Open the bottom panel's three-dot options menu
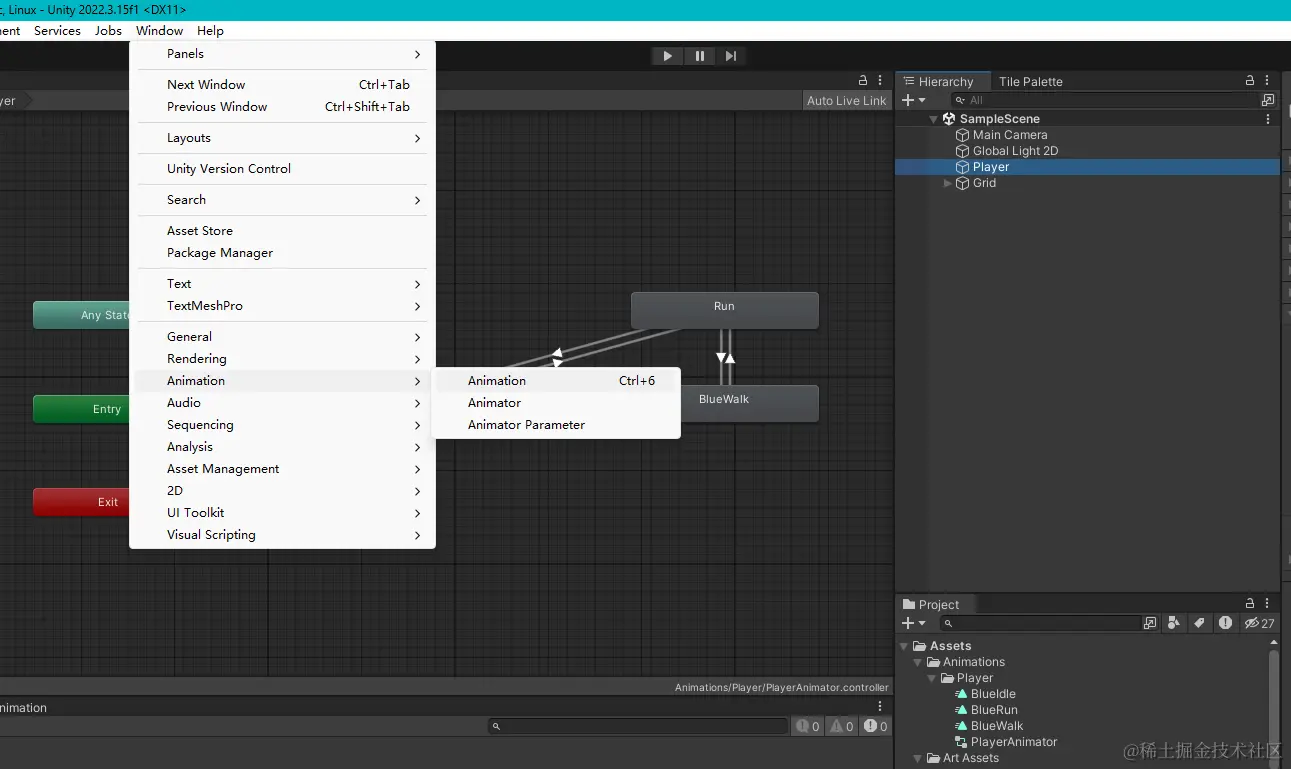 pyautogui.click(x=880, y=707)
